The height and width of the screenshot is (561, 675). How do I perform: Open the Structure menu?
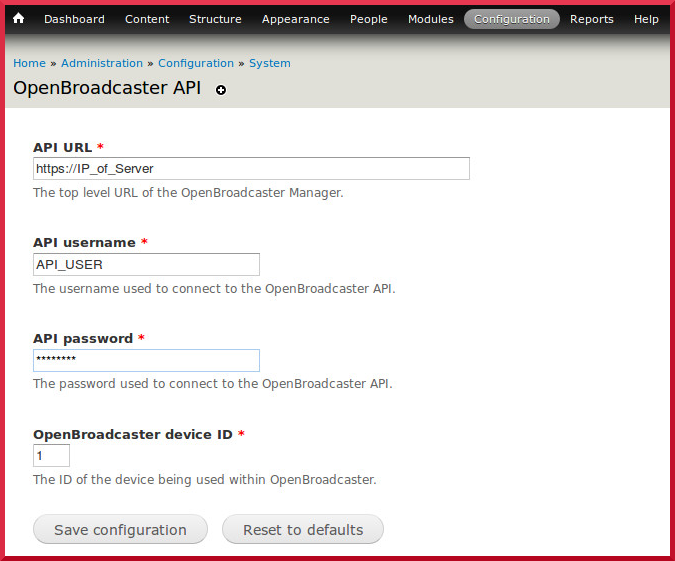(215, 19)
